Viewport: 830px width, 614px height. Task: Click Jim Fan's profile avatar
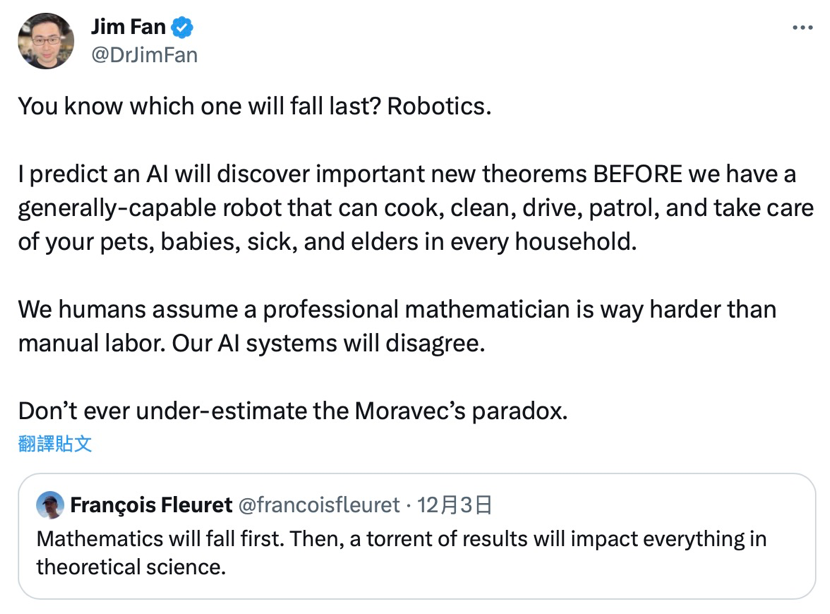pyautogui.click(x=45, y=41)
